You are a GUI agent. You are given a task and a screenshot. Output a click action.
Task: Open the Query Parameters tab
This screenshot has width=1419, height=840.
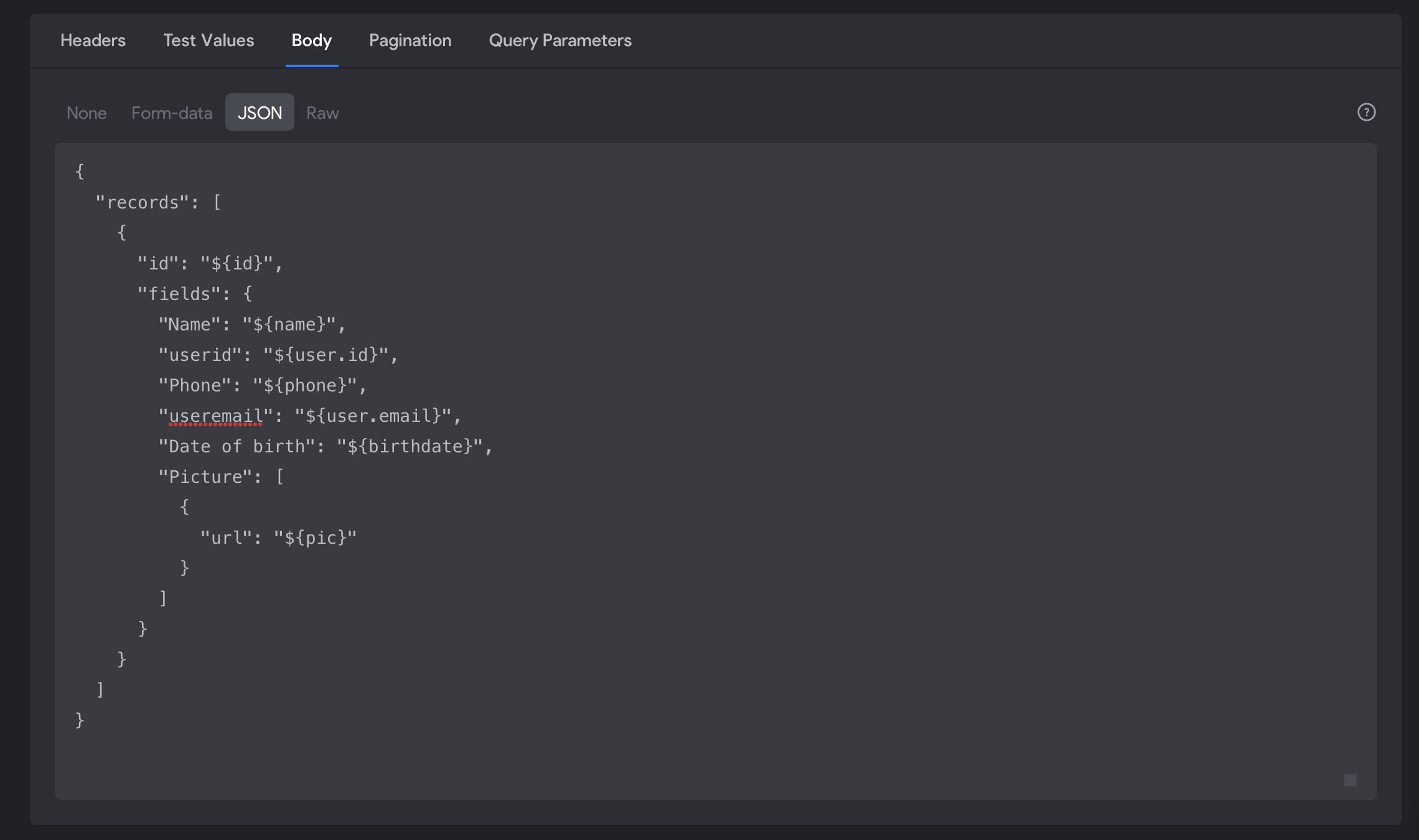coord(560,40)
